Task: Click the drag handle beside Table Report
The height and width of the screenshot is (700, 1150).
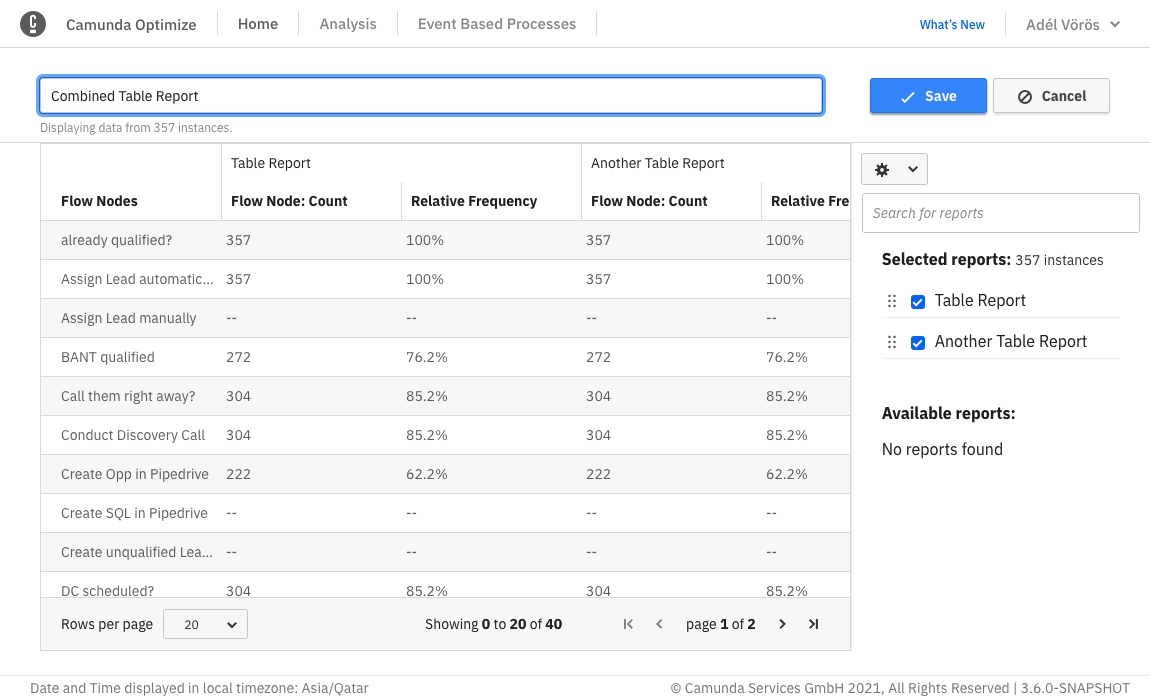Action: (x=891, y=300)
